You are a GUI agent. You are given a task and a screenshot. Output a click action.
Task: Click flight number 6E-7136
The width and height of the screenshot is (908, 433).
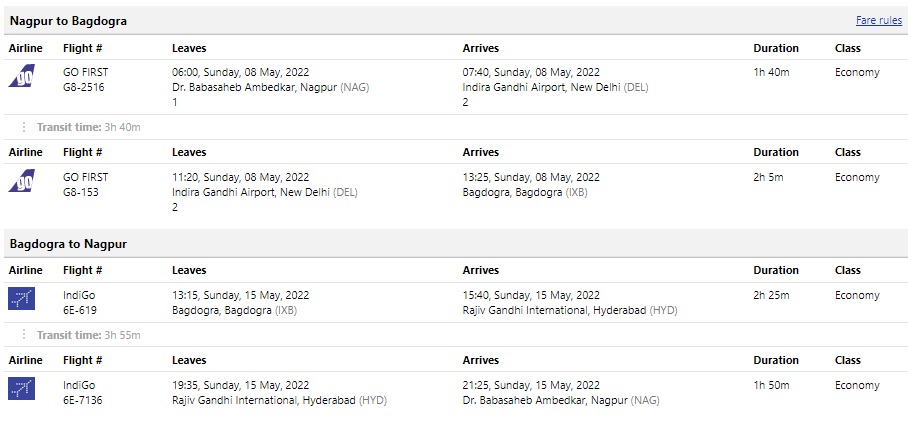tap(84, 400)
